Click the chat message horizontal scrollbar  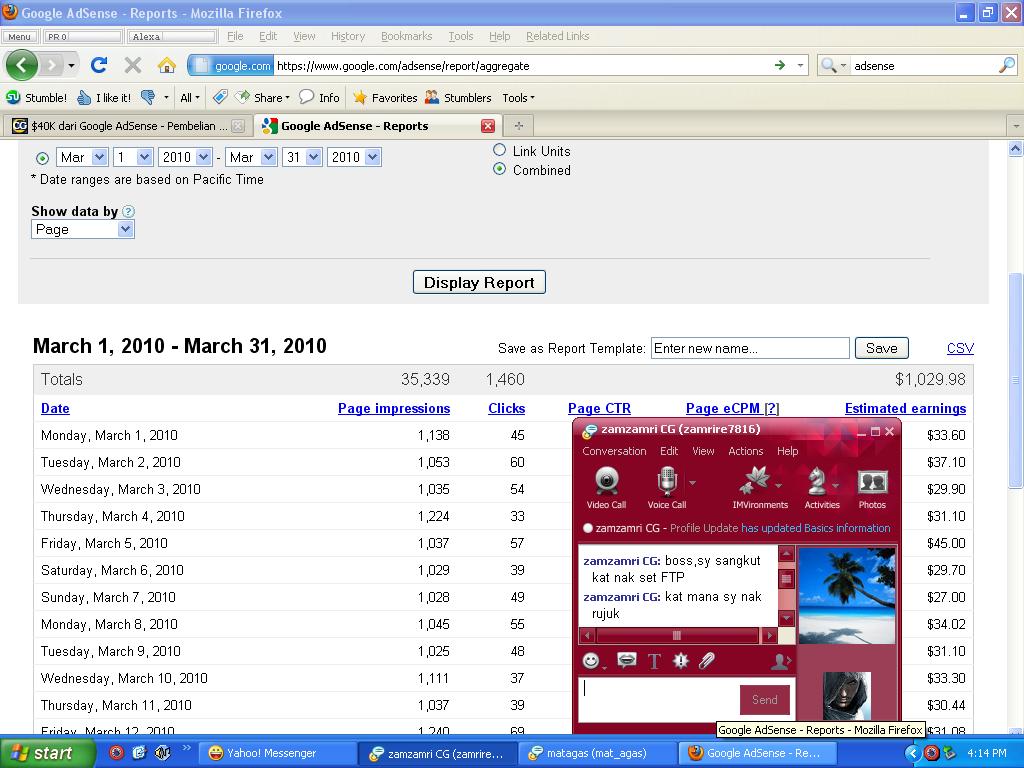[677, 635]
